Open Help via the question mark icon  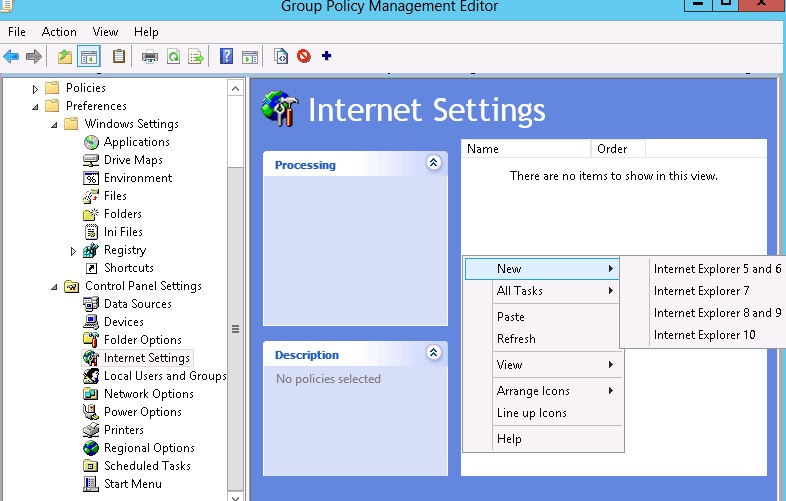[226, 56]
